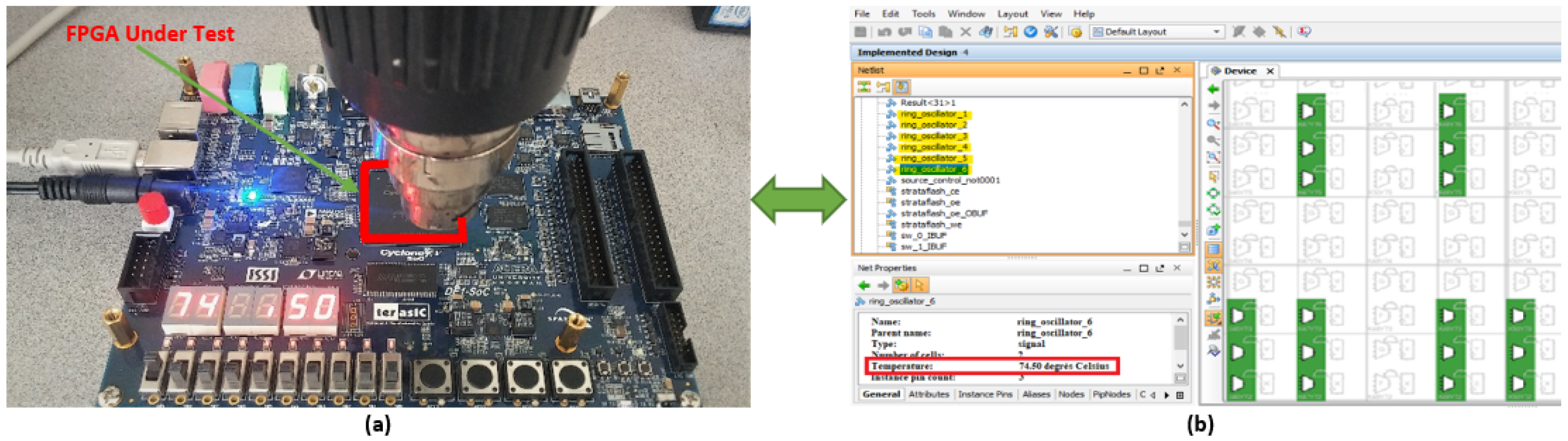This screenshot has width=1568, height=441.
Task: Click the Save icon in main toolbar
Action: 861,32
